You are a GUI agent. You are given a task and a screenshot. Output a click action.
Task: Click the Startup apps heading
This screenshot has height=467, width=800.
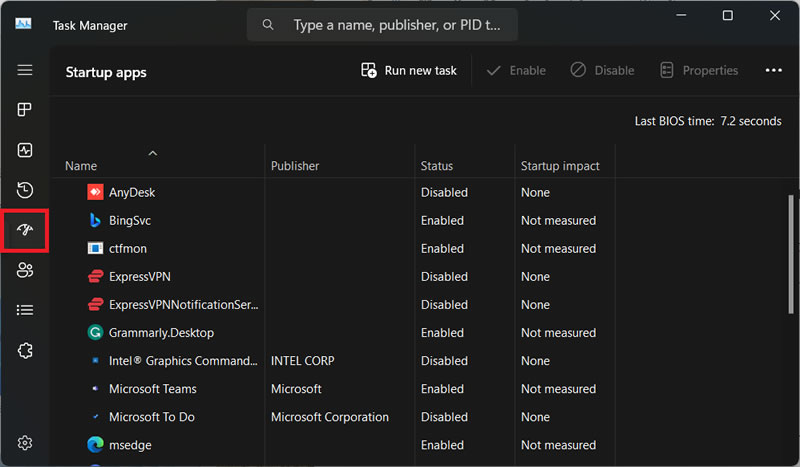pyautogui.click(x=106, y=72)
